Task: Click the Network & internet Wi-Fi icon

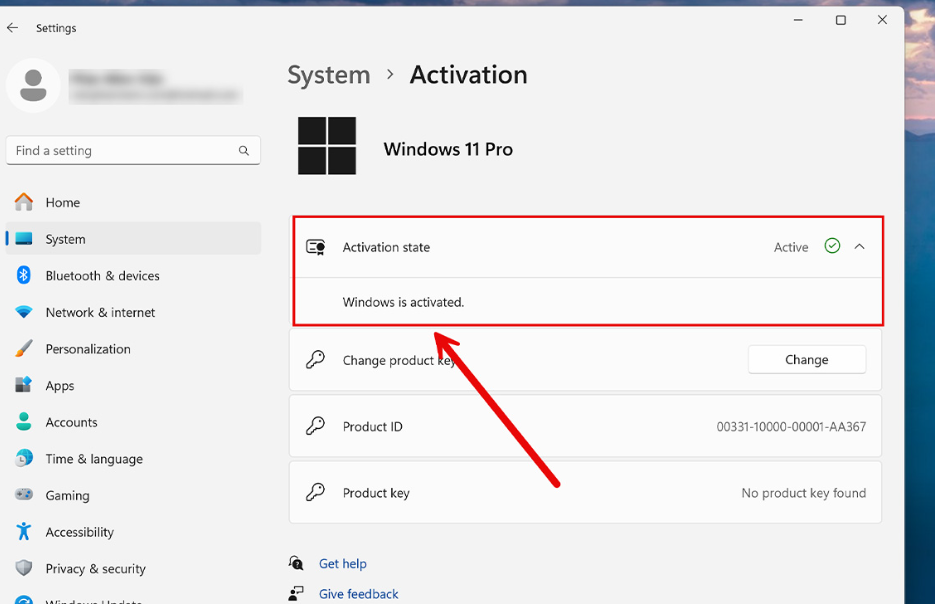Action: click(x=24, y=312)
